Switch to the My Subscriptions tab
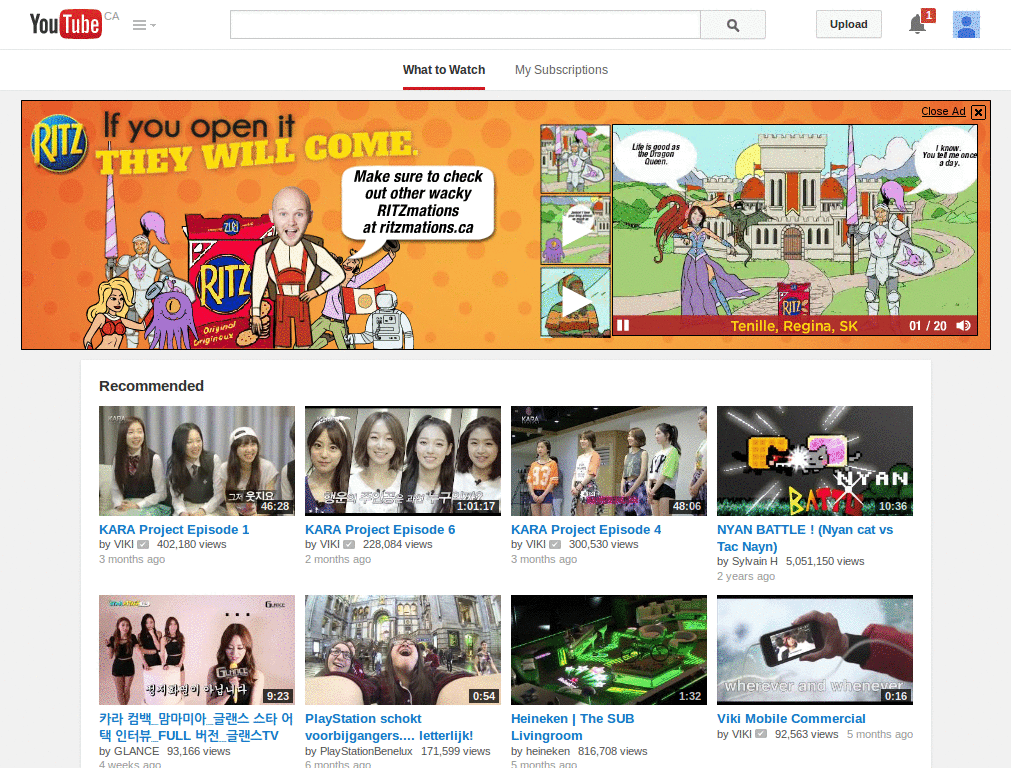The width and height of the screenshot is (1024, 768). (561, 70)
